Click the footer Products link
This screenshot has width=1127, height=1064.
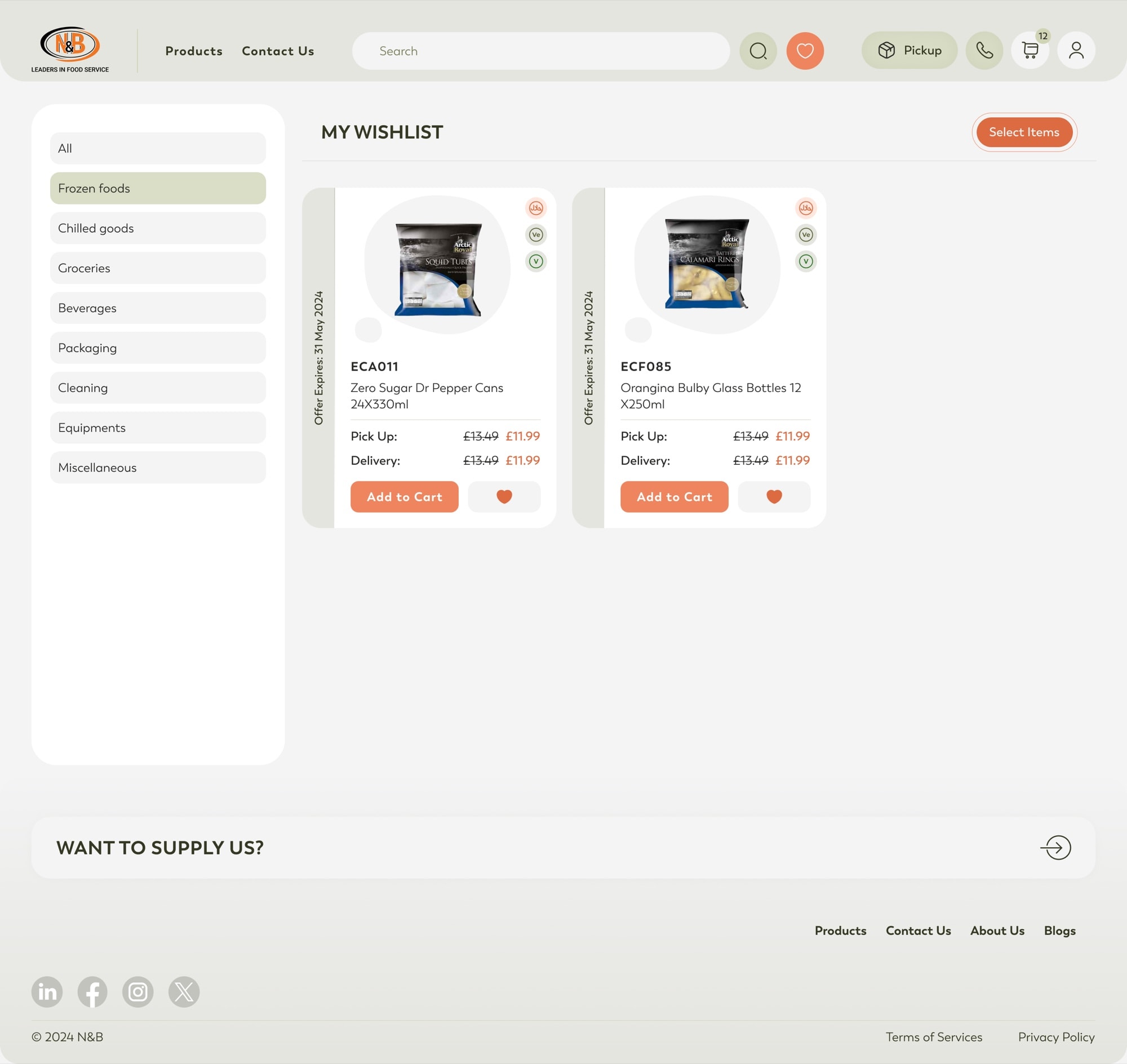(840, 931)
